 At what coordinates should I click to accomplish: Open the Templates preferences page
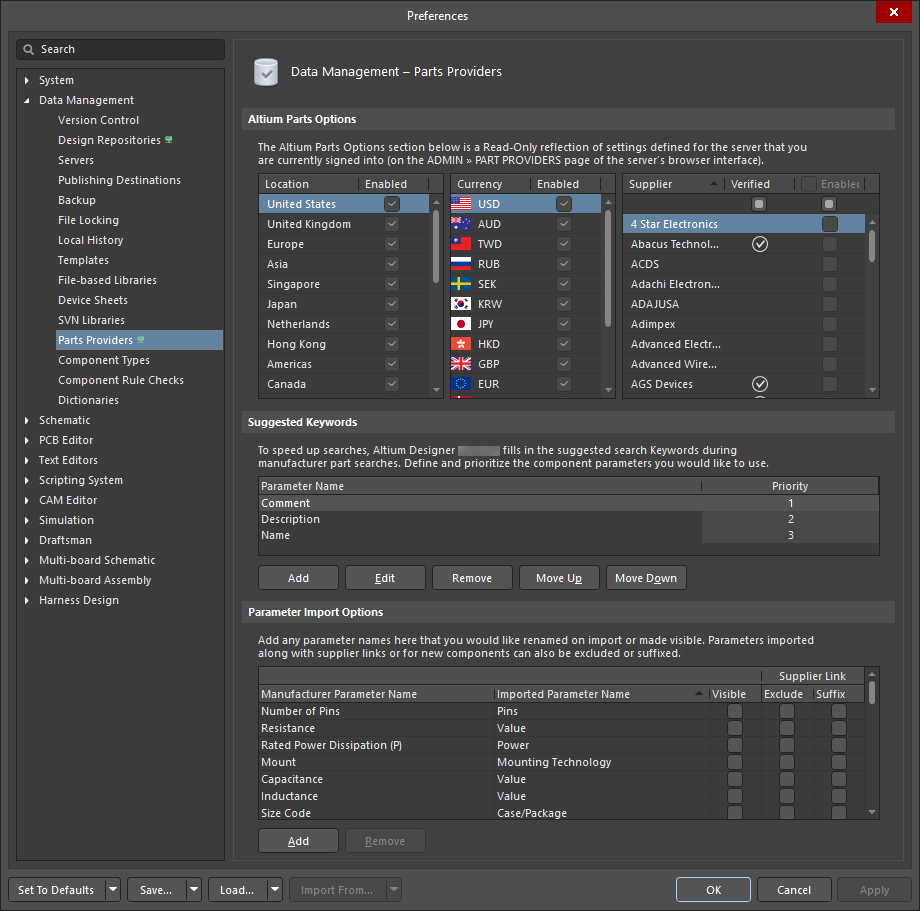[x=83, y=260]
